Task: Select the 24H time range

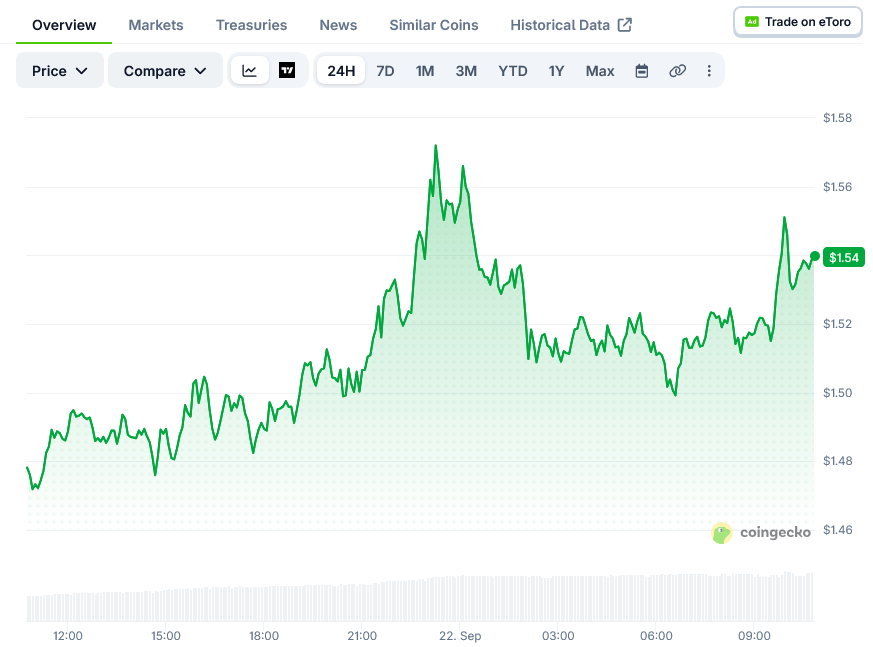Action: pos(341,71)
